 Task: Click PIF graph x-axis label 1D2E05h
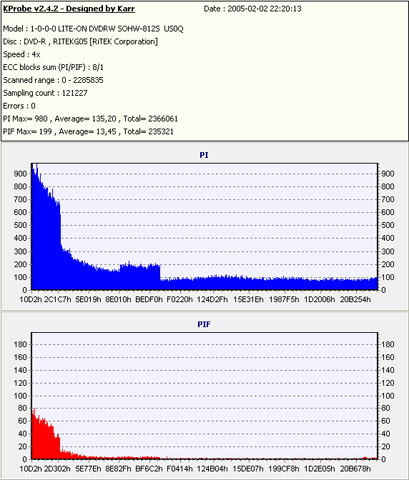click(319, 469)
